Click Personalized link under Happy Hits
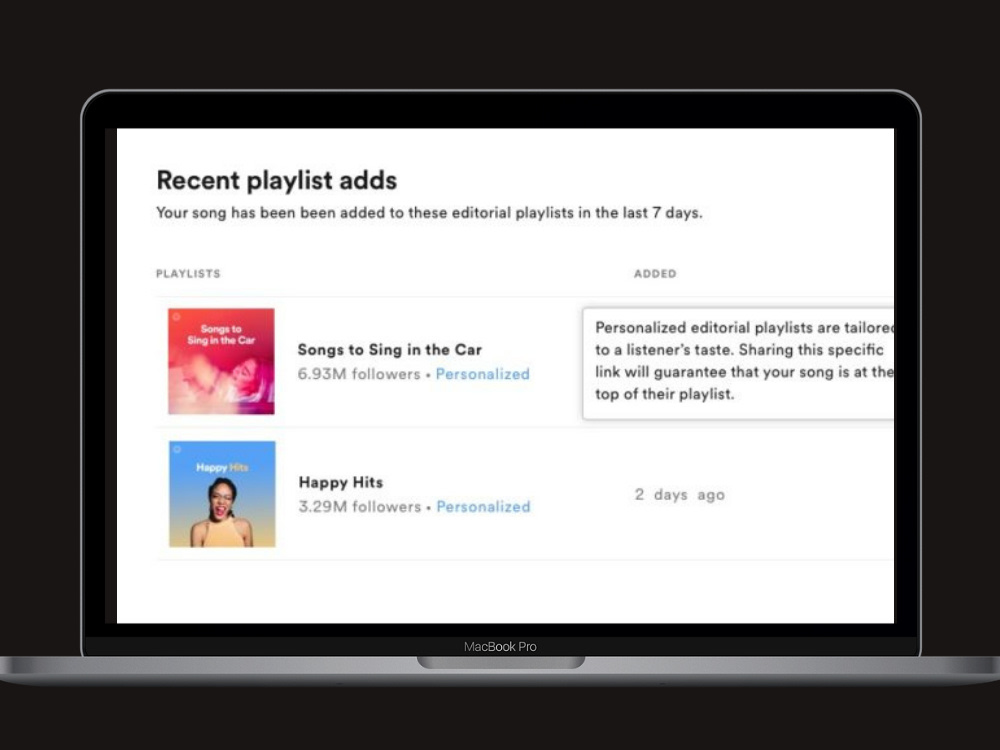 coord(483,507)
